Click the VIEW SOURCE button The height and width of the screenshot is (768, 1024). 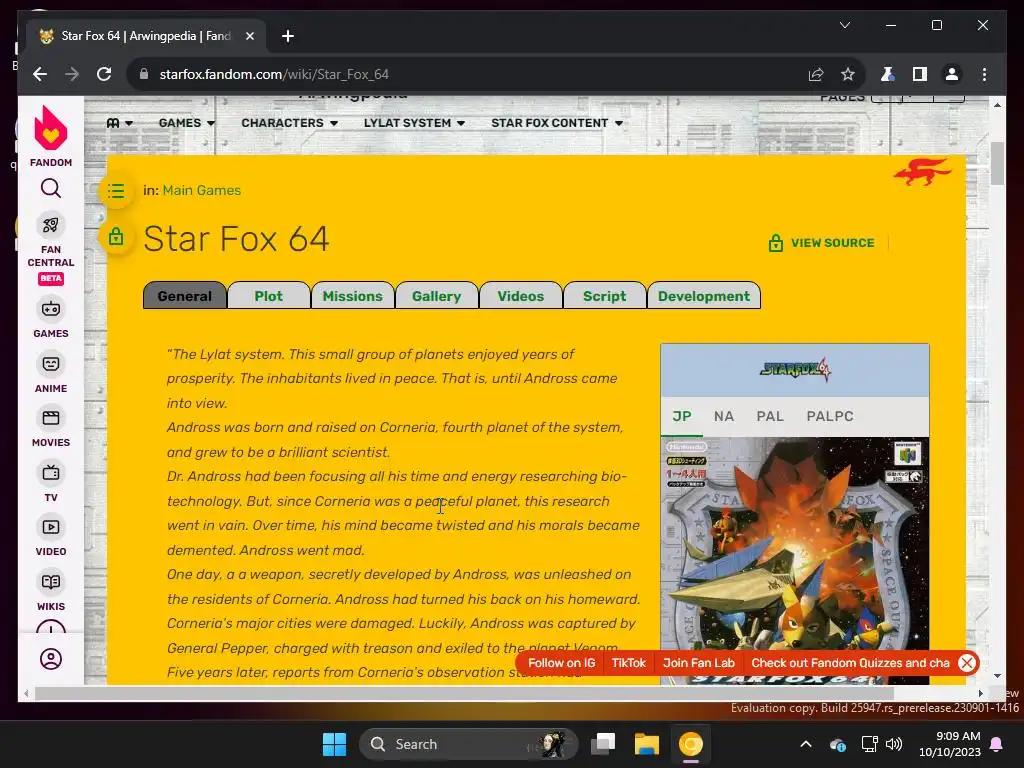pyautogui.click(x=822, y=243)
